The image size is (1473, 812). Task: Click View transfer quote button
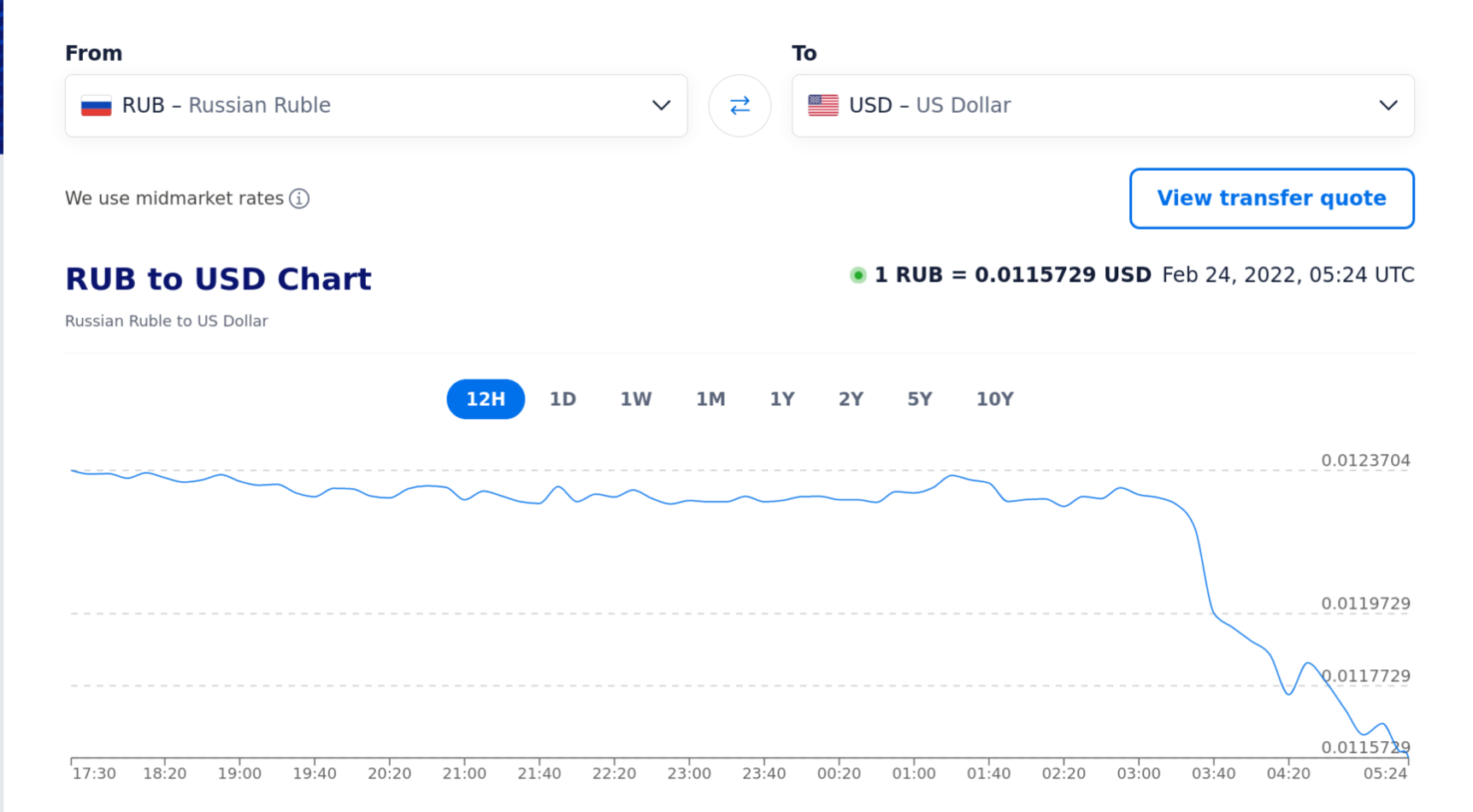coord(1271,198)
